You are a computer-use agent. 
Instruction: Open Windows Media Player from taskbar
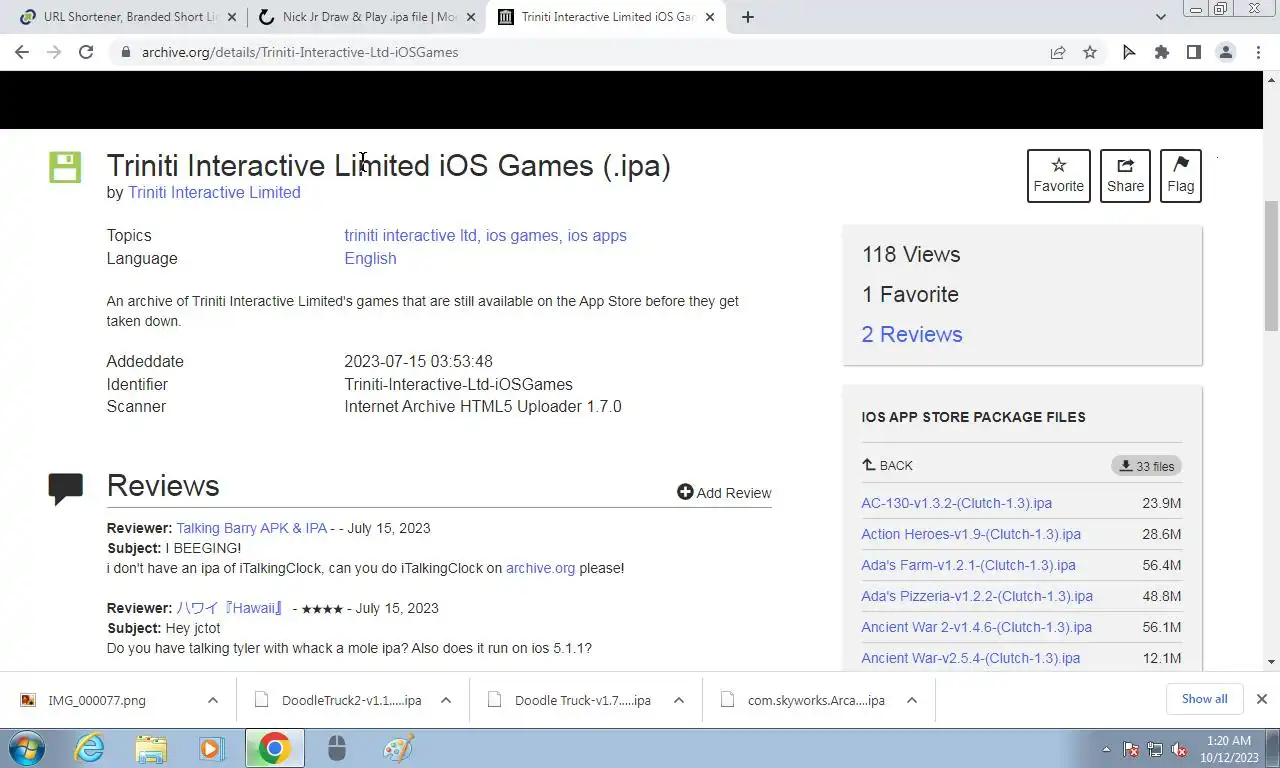211,748
